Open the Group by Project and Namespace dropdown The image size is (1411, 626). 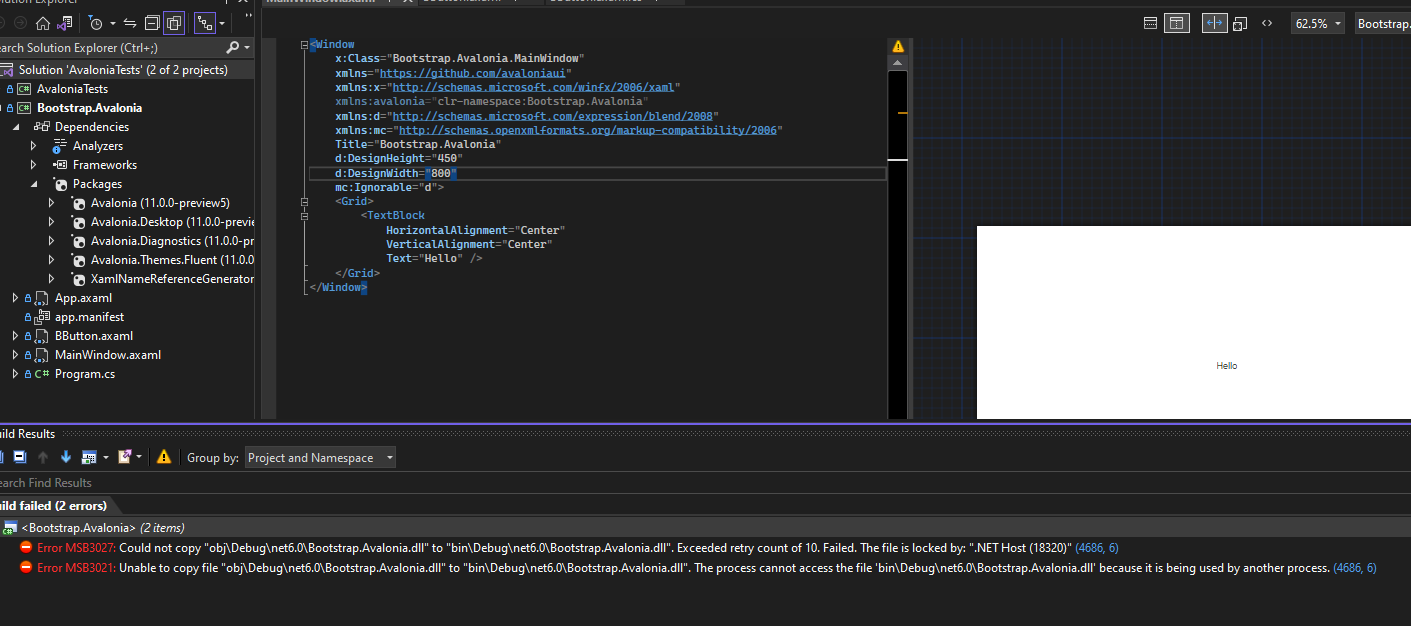(x=320, y=457)
